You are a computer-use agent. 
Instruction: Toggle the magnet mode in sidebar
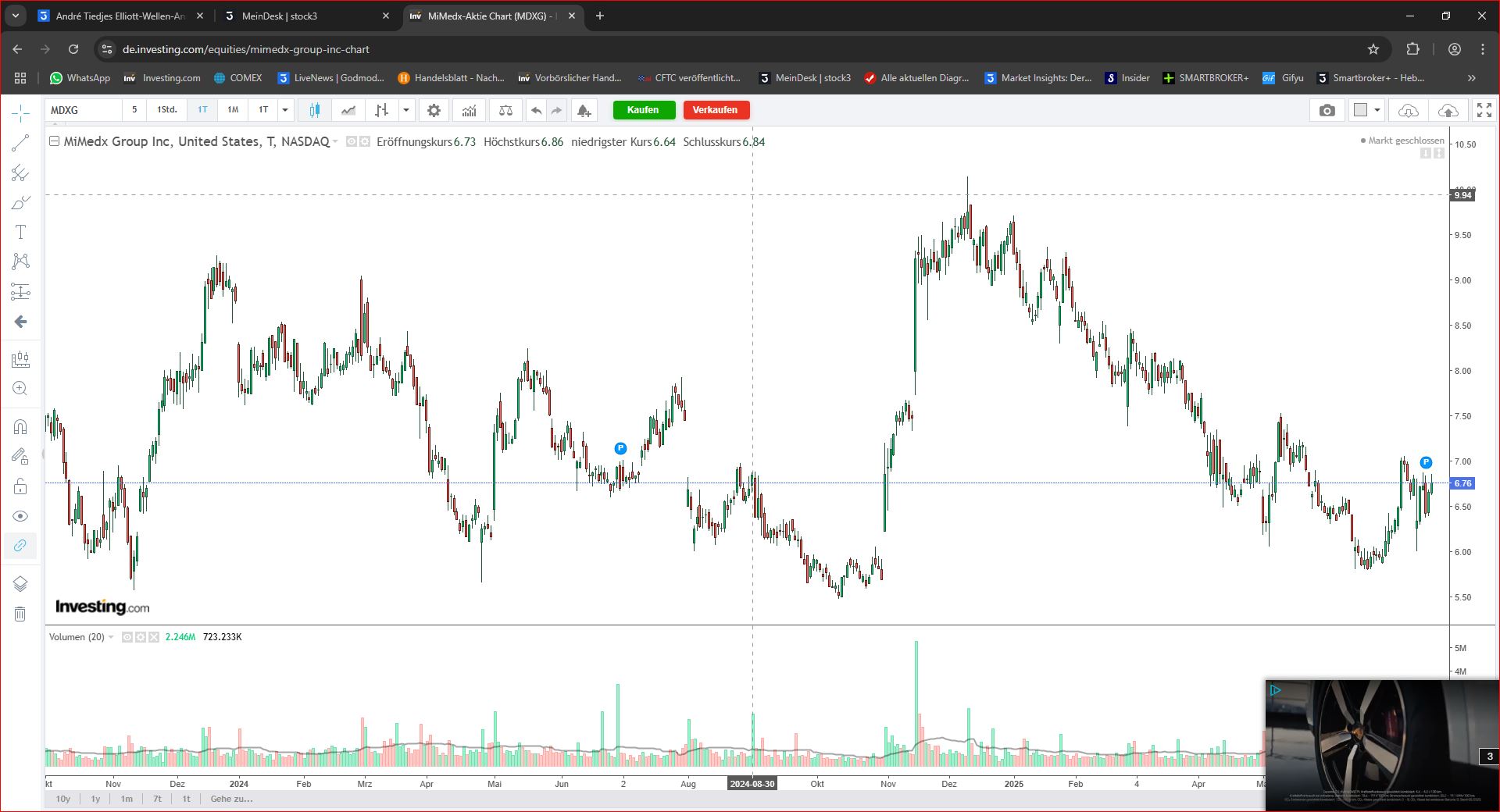tap(20, 427)
